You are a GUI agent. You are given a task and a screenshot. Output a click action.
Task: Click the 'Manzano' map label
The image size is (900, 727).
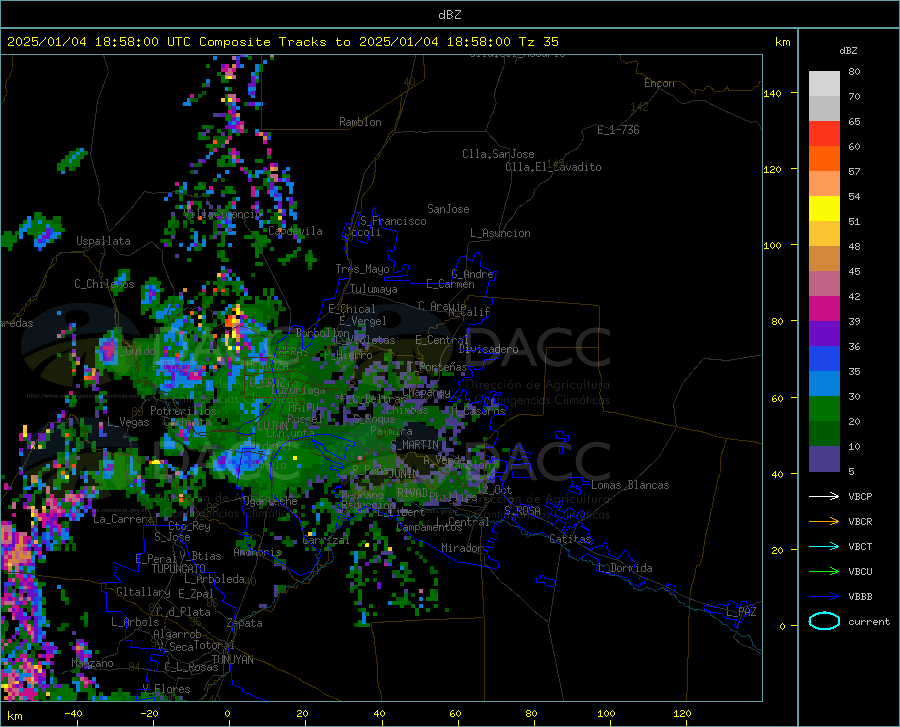(x=92, y=663)
